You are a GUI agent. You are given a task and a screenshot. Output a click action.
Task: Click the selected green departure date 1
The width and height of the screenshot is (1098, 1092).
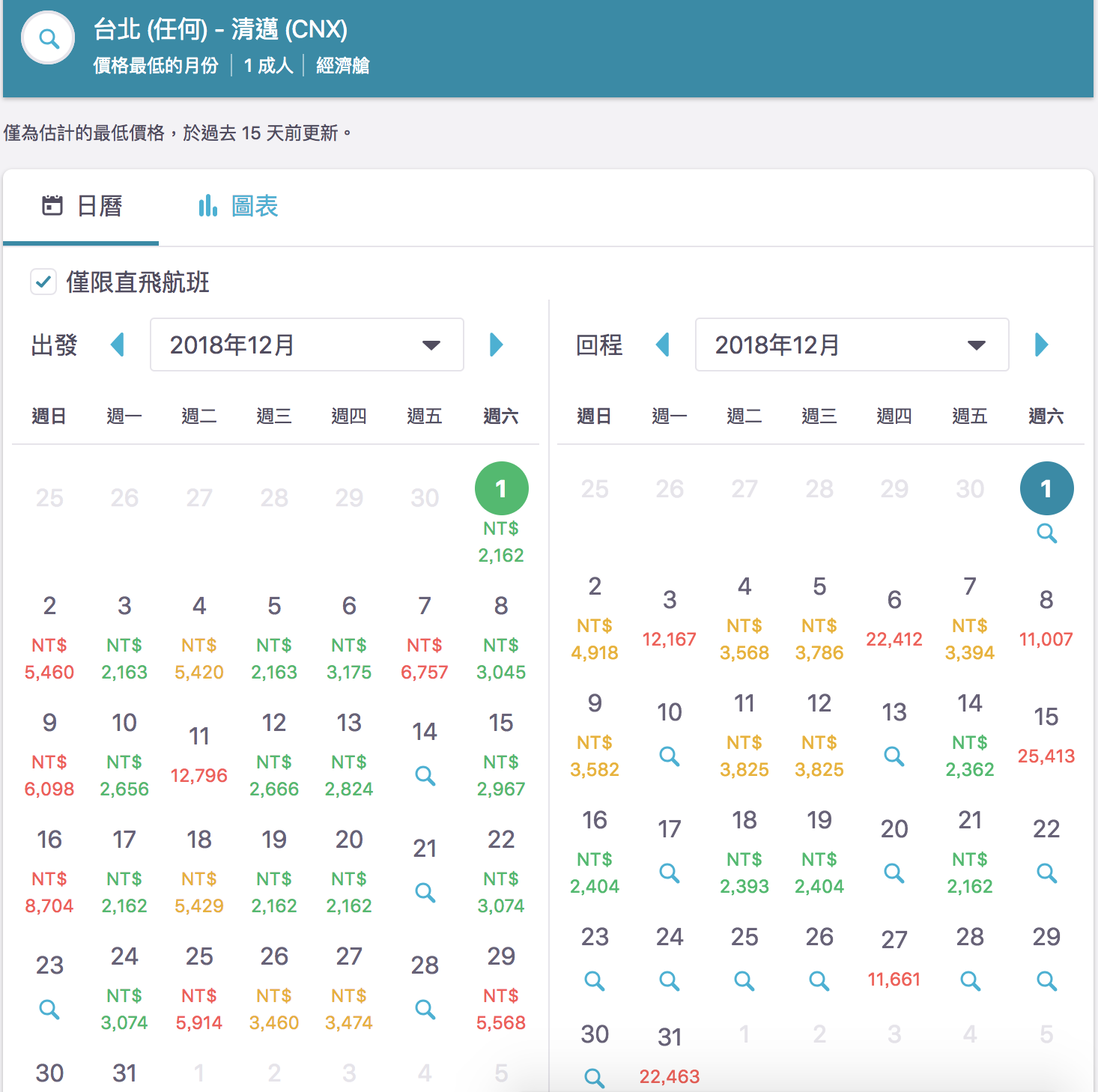click(501, 488)
